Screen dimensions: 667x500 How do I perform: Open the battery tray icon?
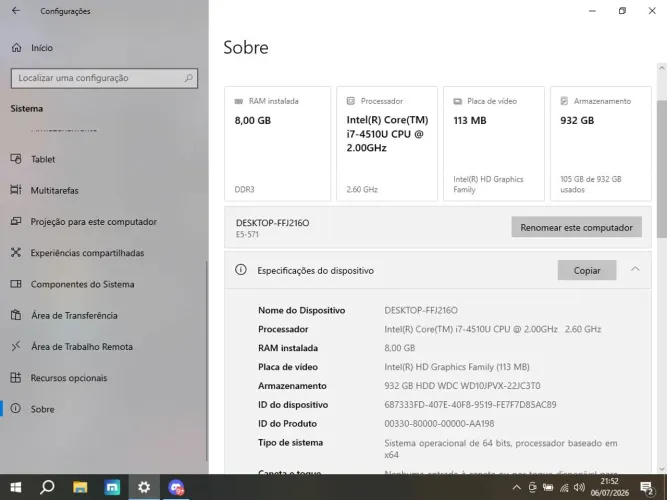[548, 488]
